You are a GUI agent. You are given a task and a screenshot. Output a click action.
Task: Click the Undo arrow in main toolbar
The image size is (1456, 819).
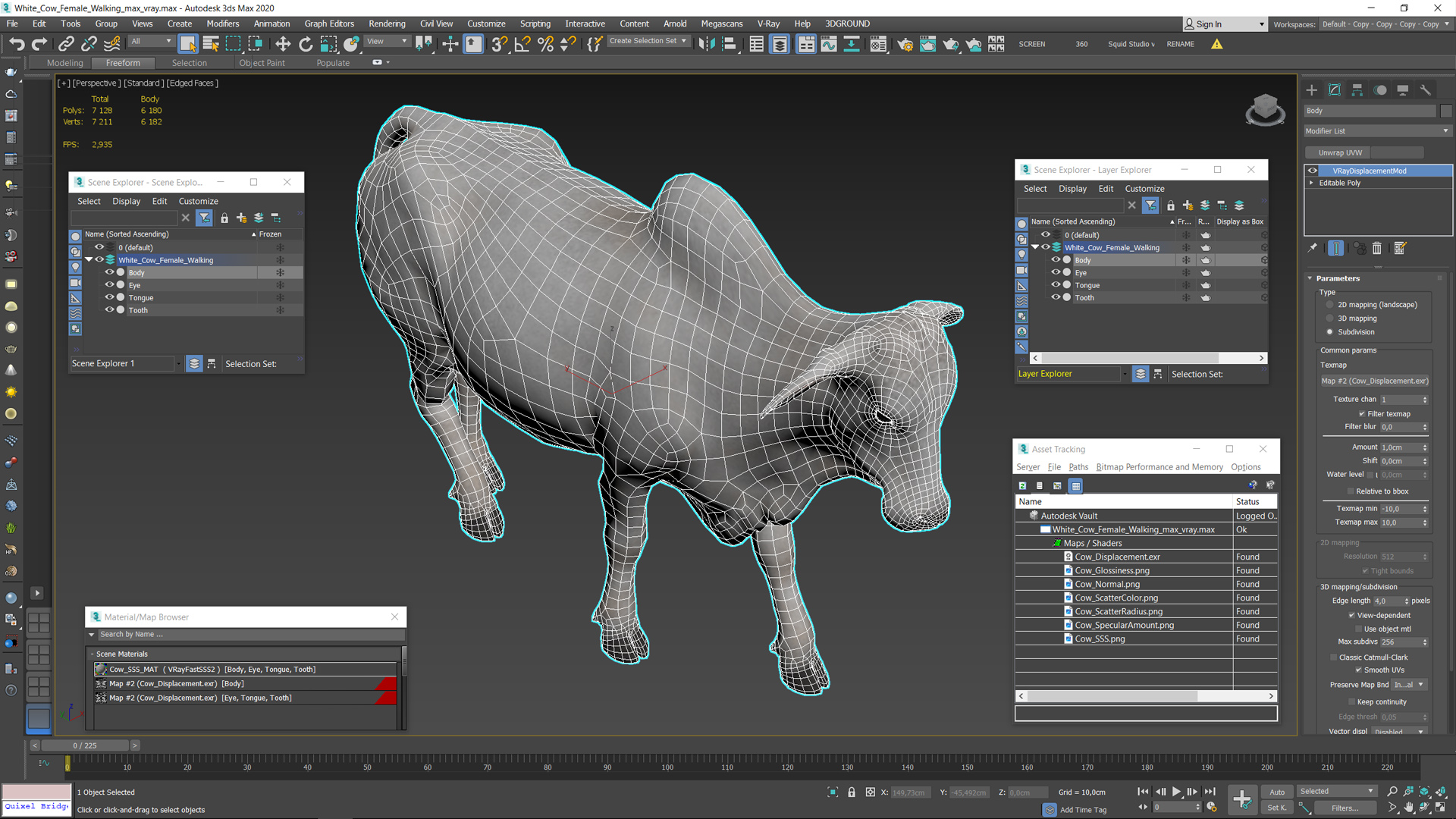pyautogui.click(x=16, y=44)
